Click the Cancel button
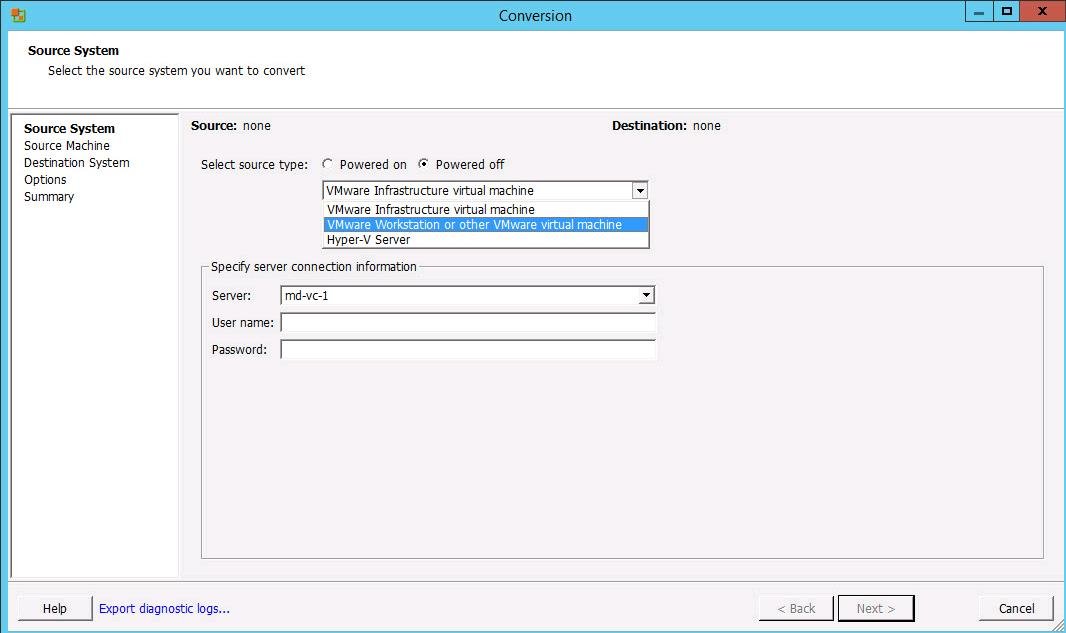The width and height of the screenshot is (1066, 633). pyautogui.click(x=1016, y=609)
